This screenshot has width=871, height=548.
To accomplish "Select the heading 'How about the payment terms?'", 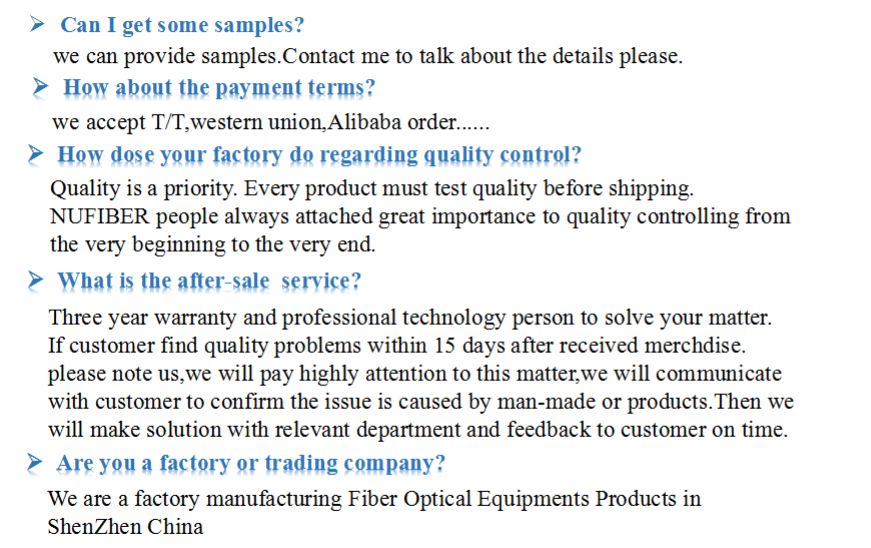I will pos(219,88).
